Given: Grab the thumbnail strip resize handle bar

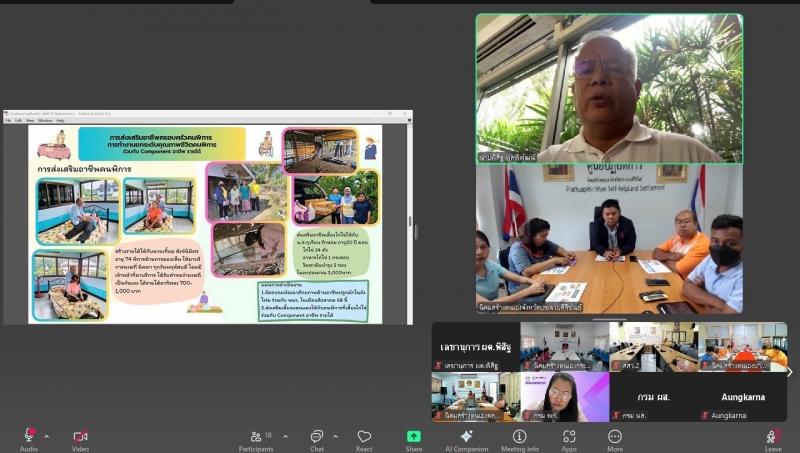Looking at the screenshot, I should [x=609, y=319].
